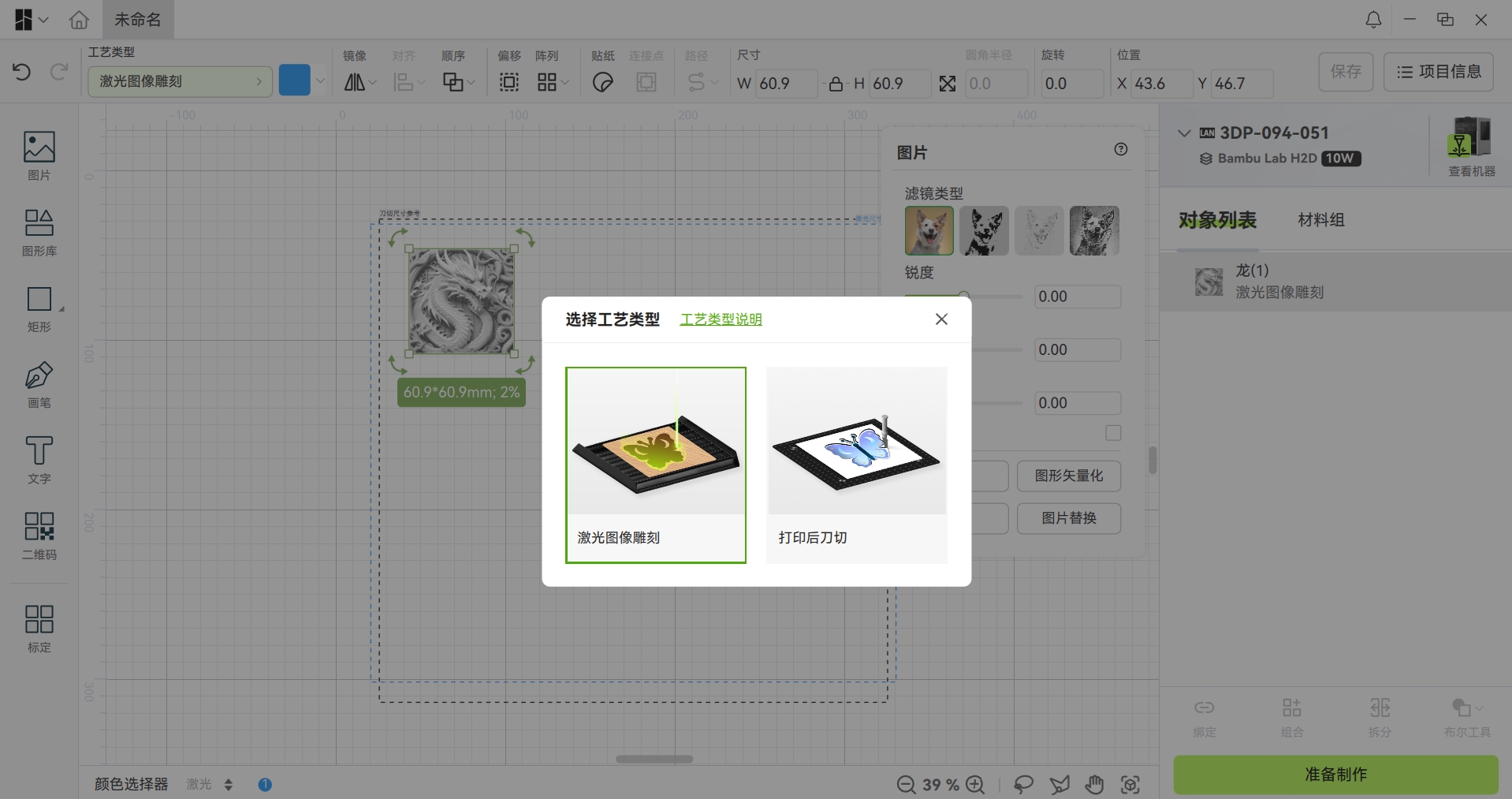Click the laser color selector stepper
The height and width of the screenshot is (799, 1512).
(x=229, y=785)
